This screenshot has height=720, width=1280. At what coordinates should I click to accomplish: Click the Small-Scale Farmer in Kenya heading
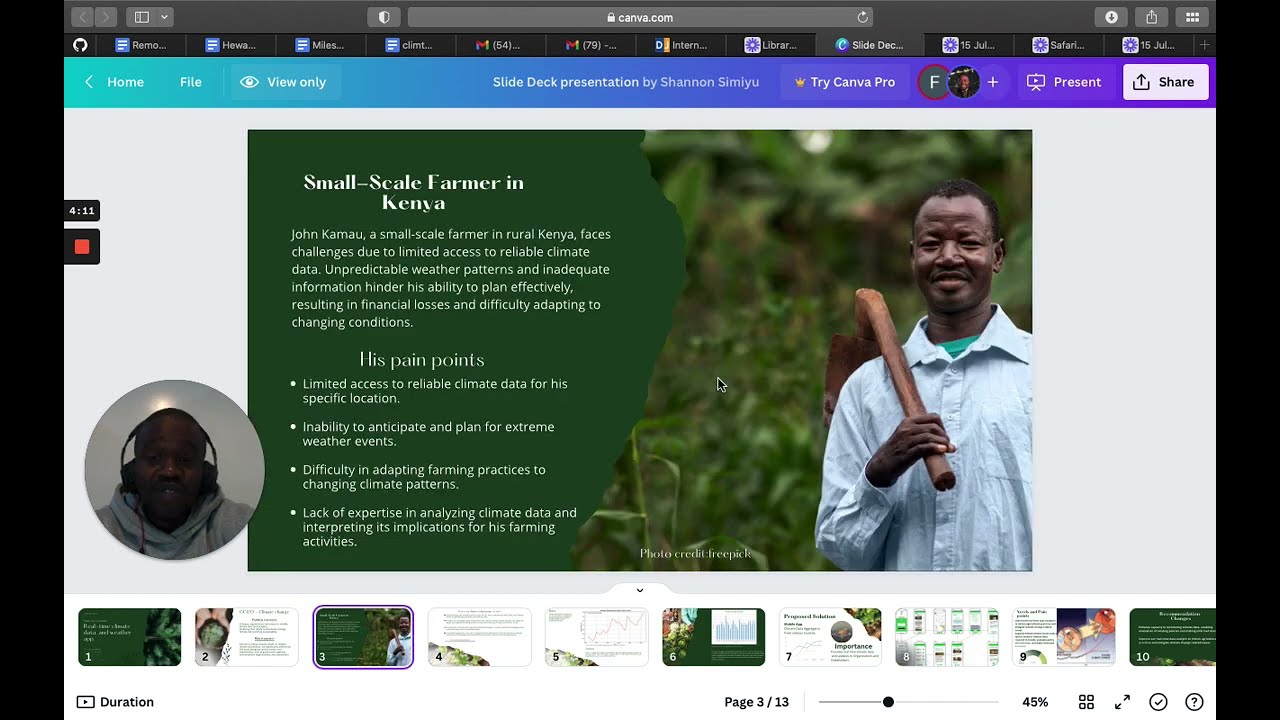coord(414,192)
